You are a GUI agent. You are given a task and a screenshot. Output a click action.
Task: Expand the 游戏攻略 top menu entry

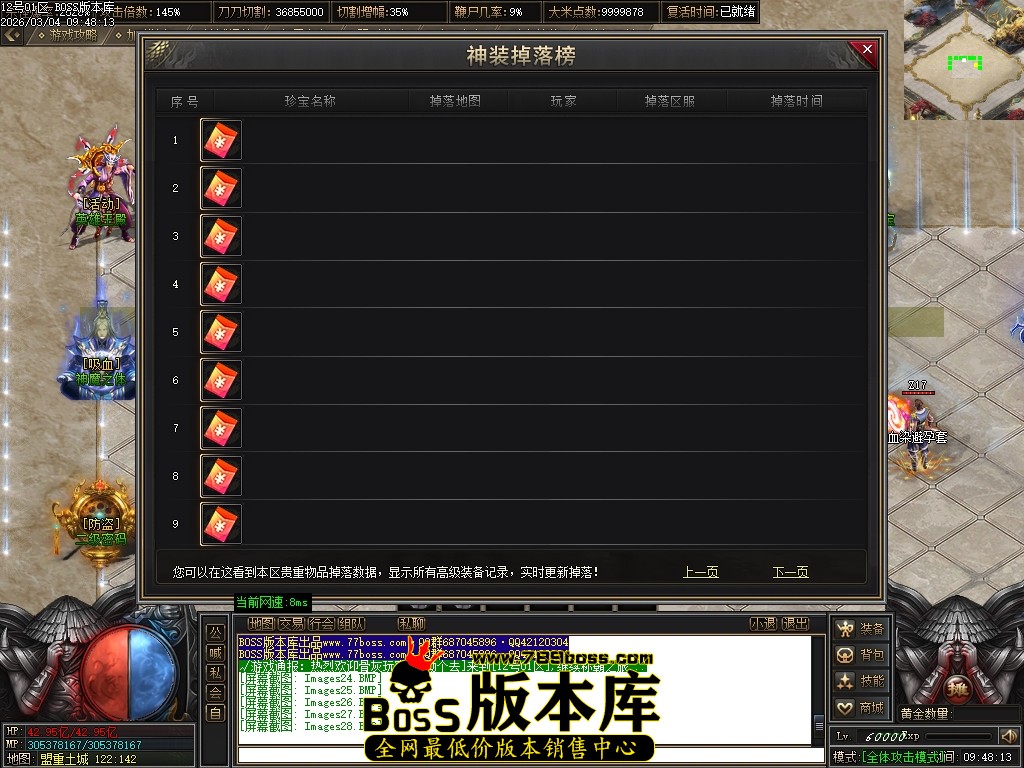[72, 35]
